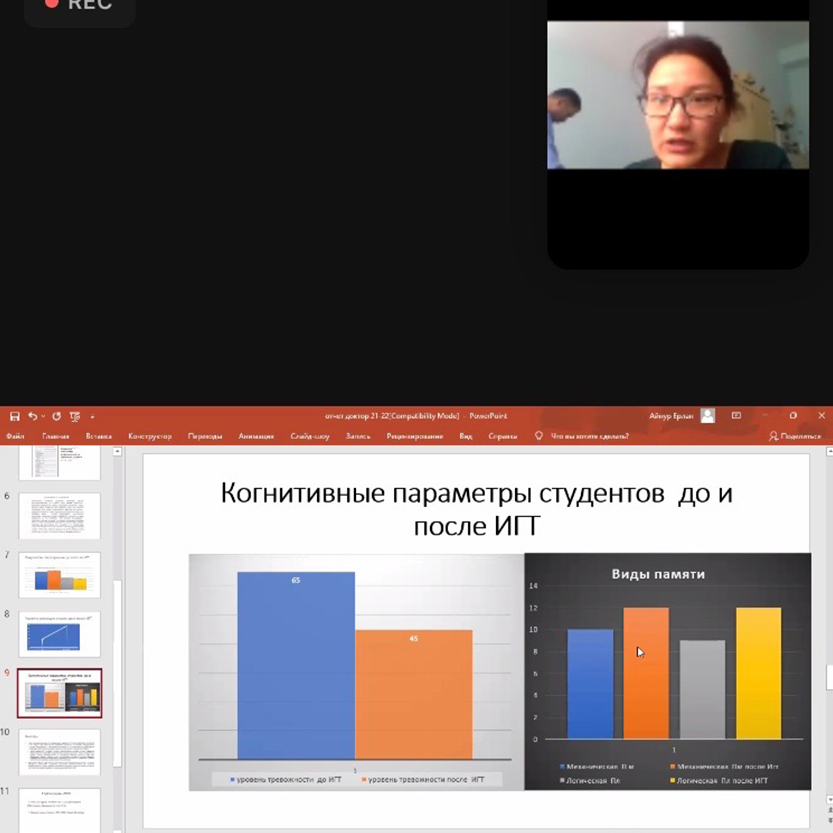The height and width of the screenshot is (833, 833).
Task: Select the Рецензирование ribbon tab
Action: 414,436
